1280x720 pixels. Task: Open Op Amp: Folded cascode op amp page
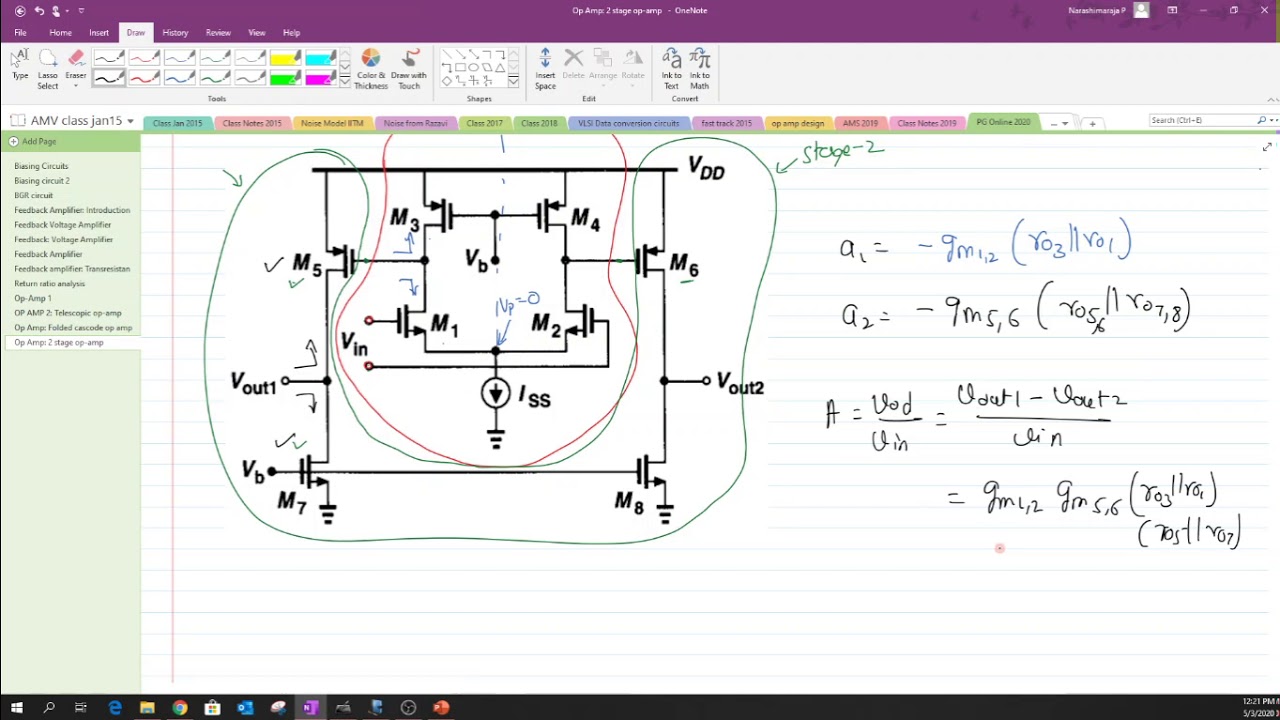tap(72, 327)
